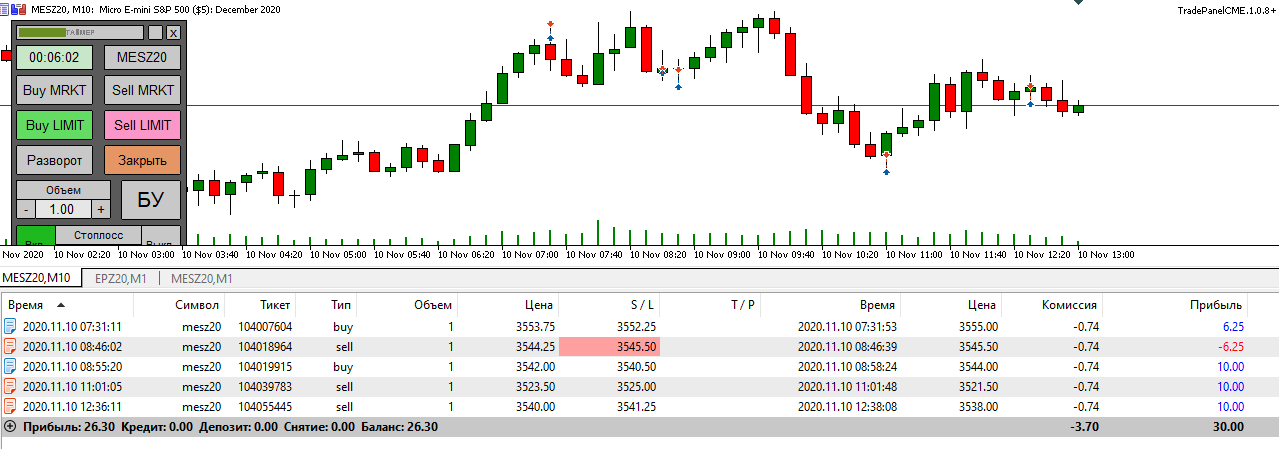The width and height of the screenshot is (1279, 449).
Task: Click the sell order icon for ticket 104039783
Action: pos(11,386)
